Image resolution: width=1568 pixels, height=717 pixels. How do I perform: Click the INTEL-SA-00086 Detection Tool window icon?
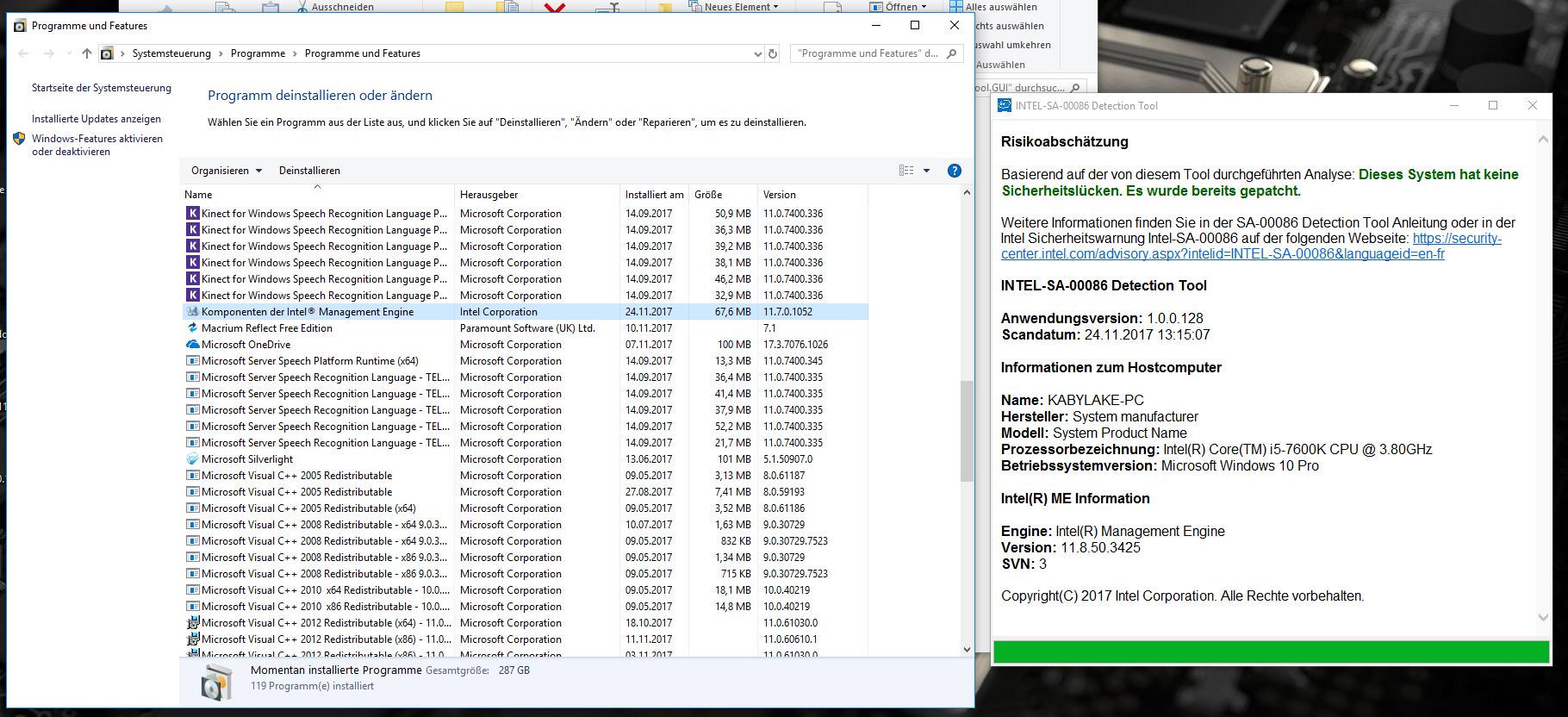click(x=1004, y=106)
